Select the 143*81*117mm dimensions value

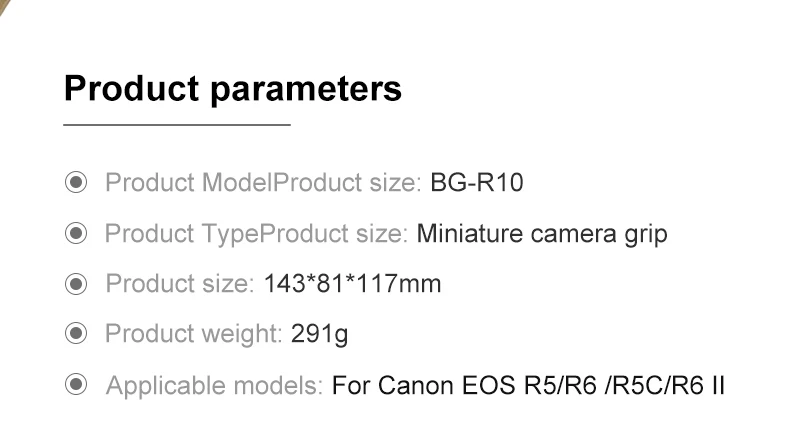(352, 285)
